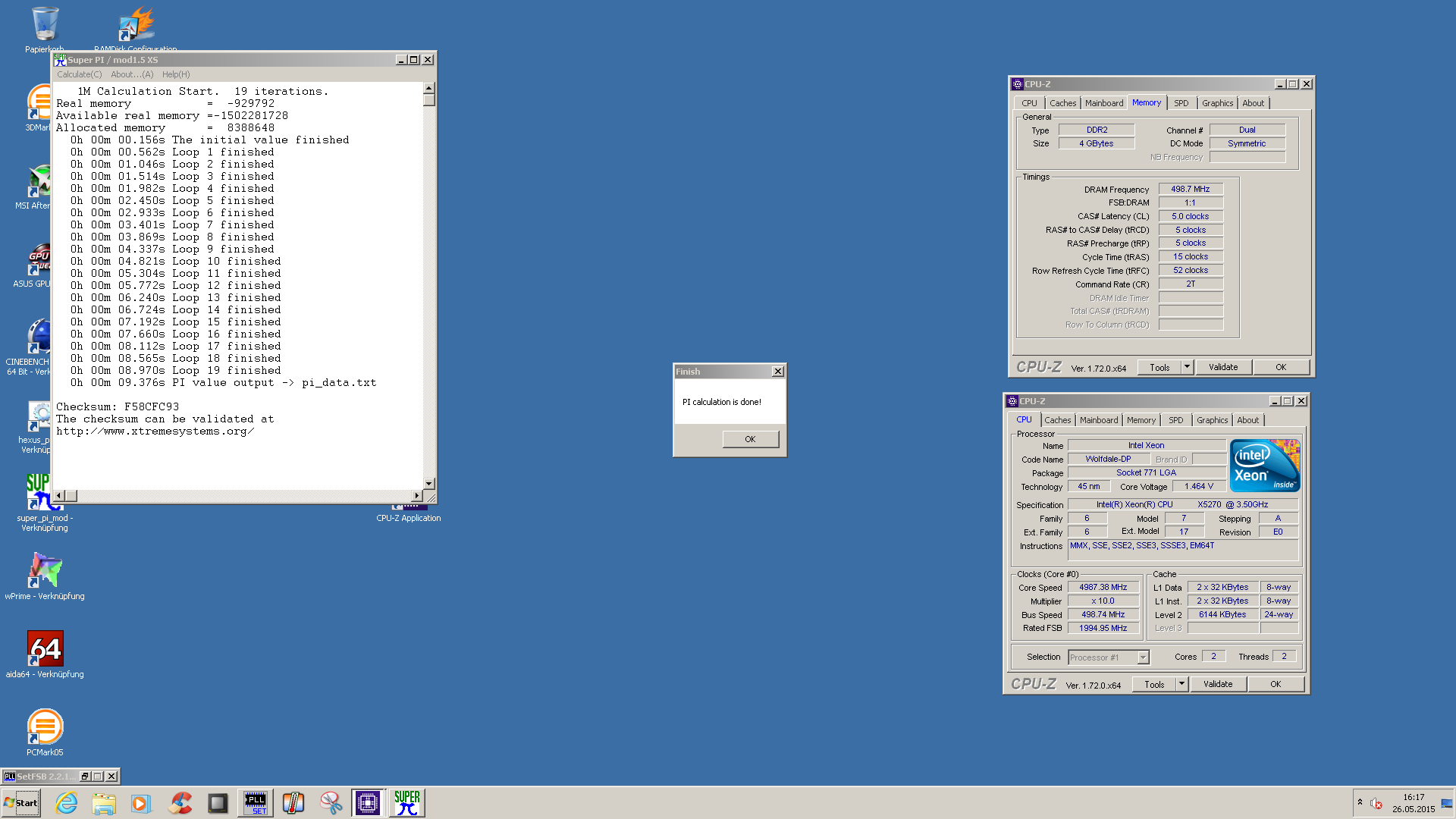Switch to CPU tab in upper CPU-Z
1456x819 pixels.
point(1029,103)
